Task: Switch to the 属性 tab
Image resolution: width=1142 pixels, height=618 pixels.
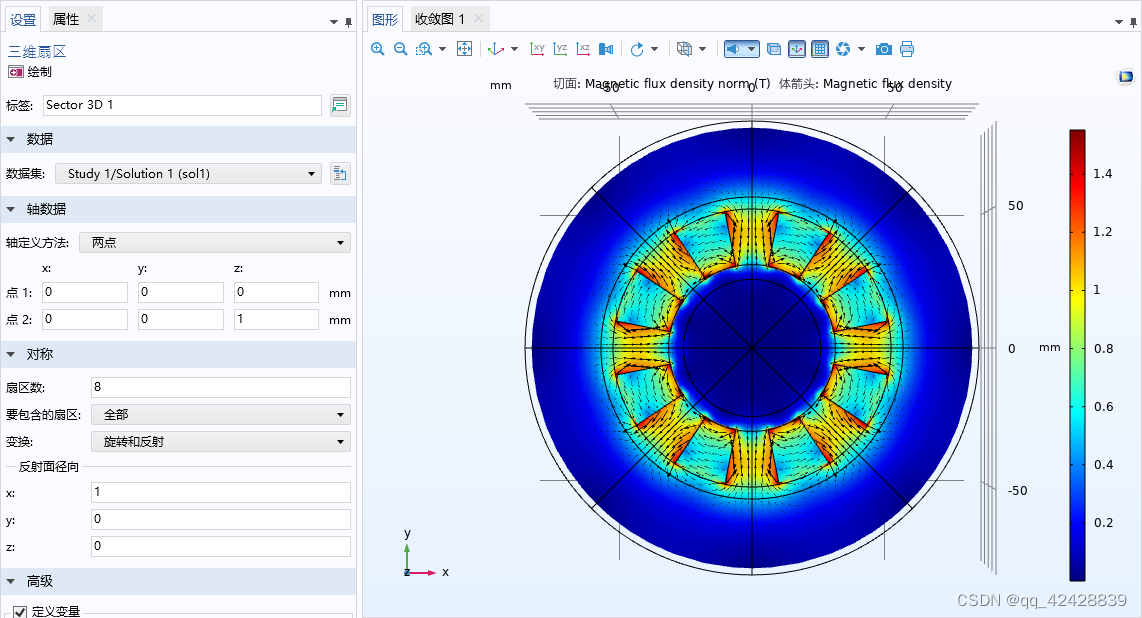Action: coord(66,19)
